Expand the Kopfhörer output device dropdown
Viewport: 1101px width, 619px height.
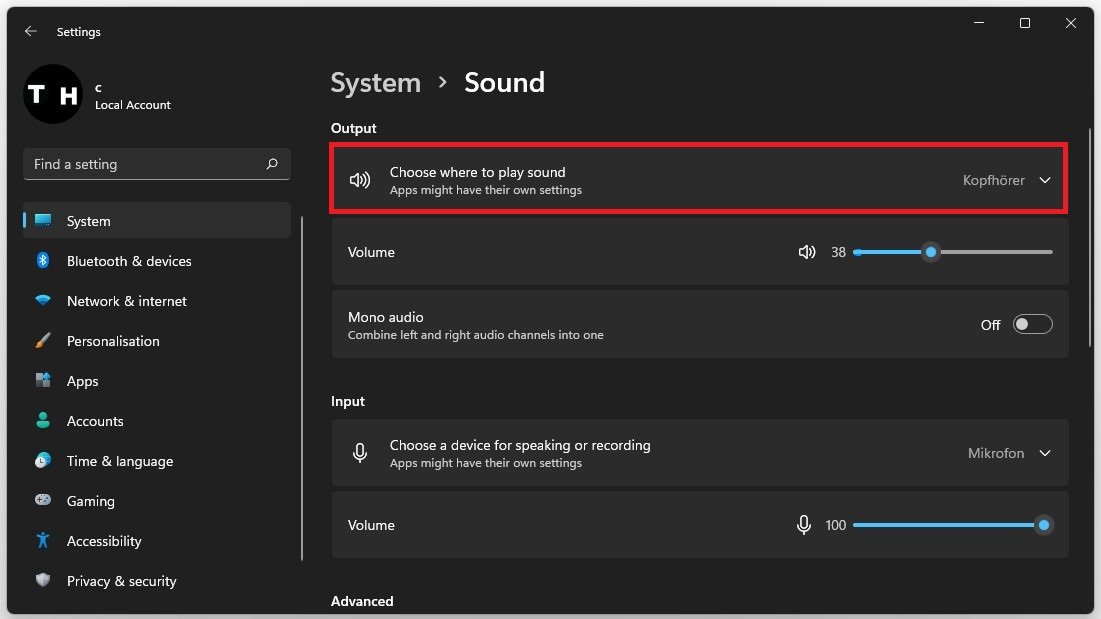1044,181
